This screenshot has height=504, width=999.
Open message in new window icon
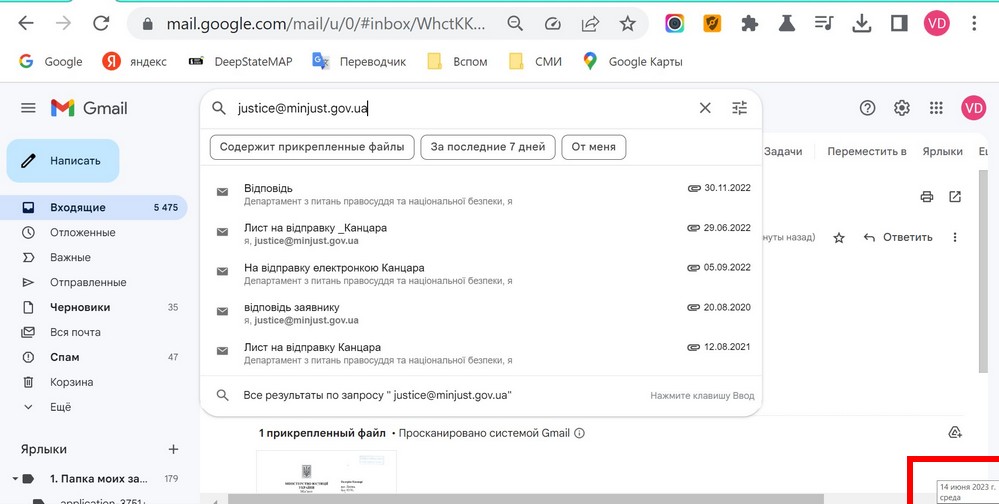pyautogui.click(x=955, y=197)
